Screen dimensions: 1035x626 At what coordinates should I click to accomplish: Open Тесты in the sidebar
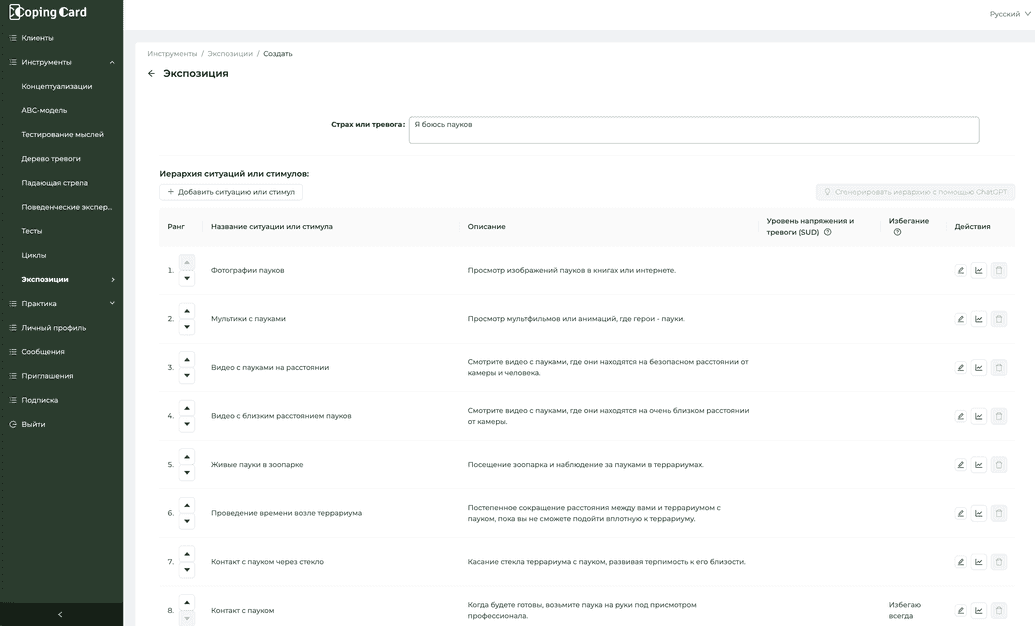[32, 231]
